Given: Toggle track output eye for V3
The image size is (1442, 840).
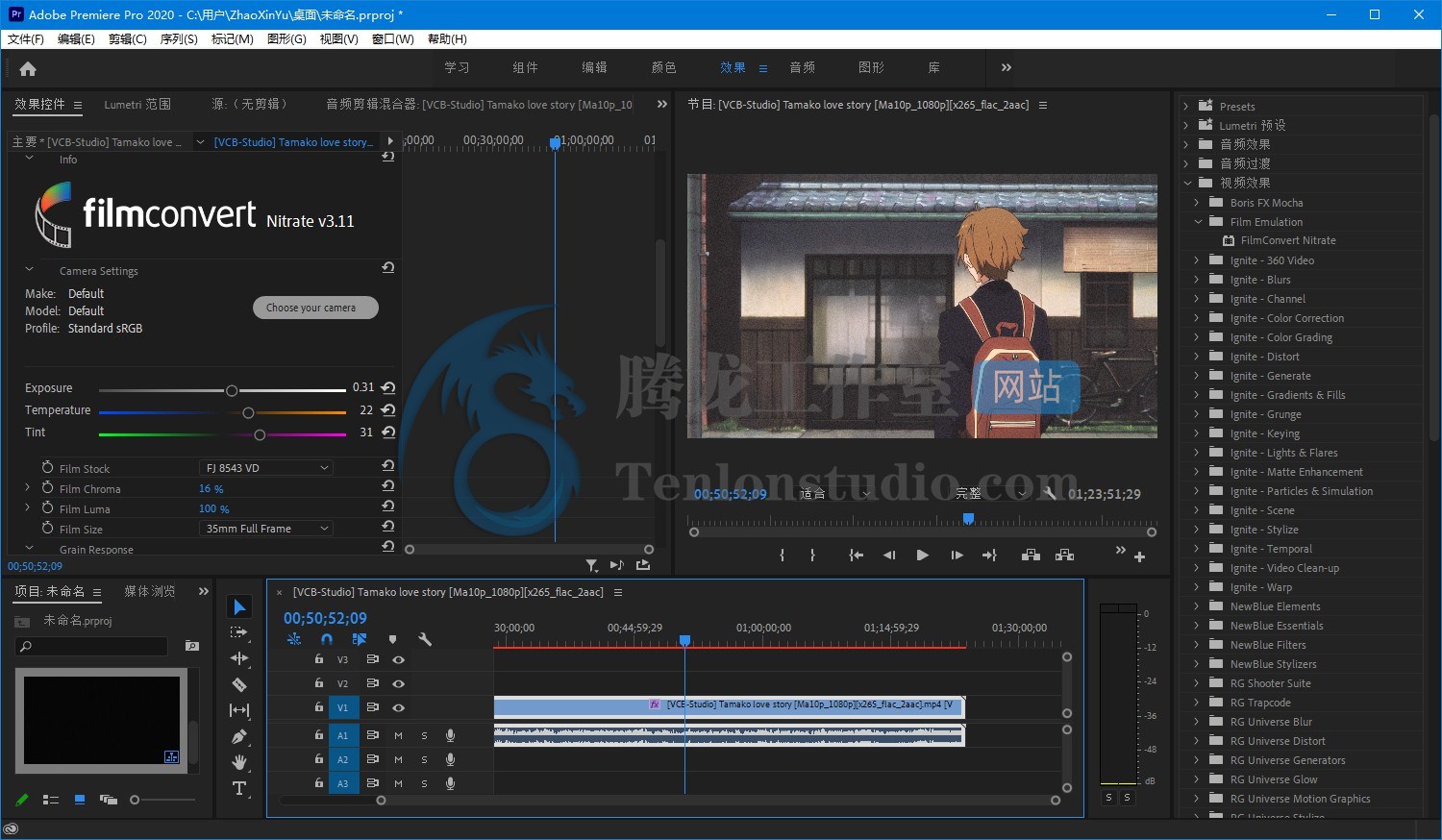Looking at the screenshot, I should point(398,660).
